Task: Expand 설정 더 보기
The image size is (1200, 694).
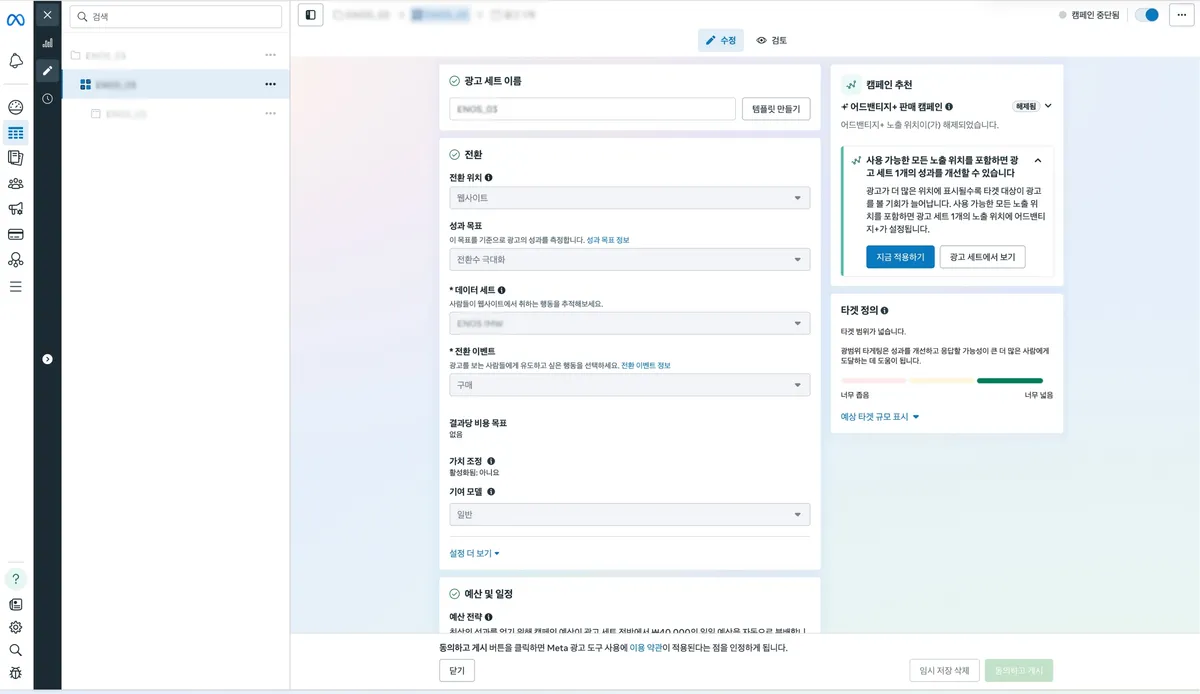Action: pyautogui.click(x=475, y=553)
